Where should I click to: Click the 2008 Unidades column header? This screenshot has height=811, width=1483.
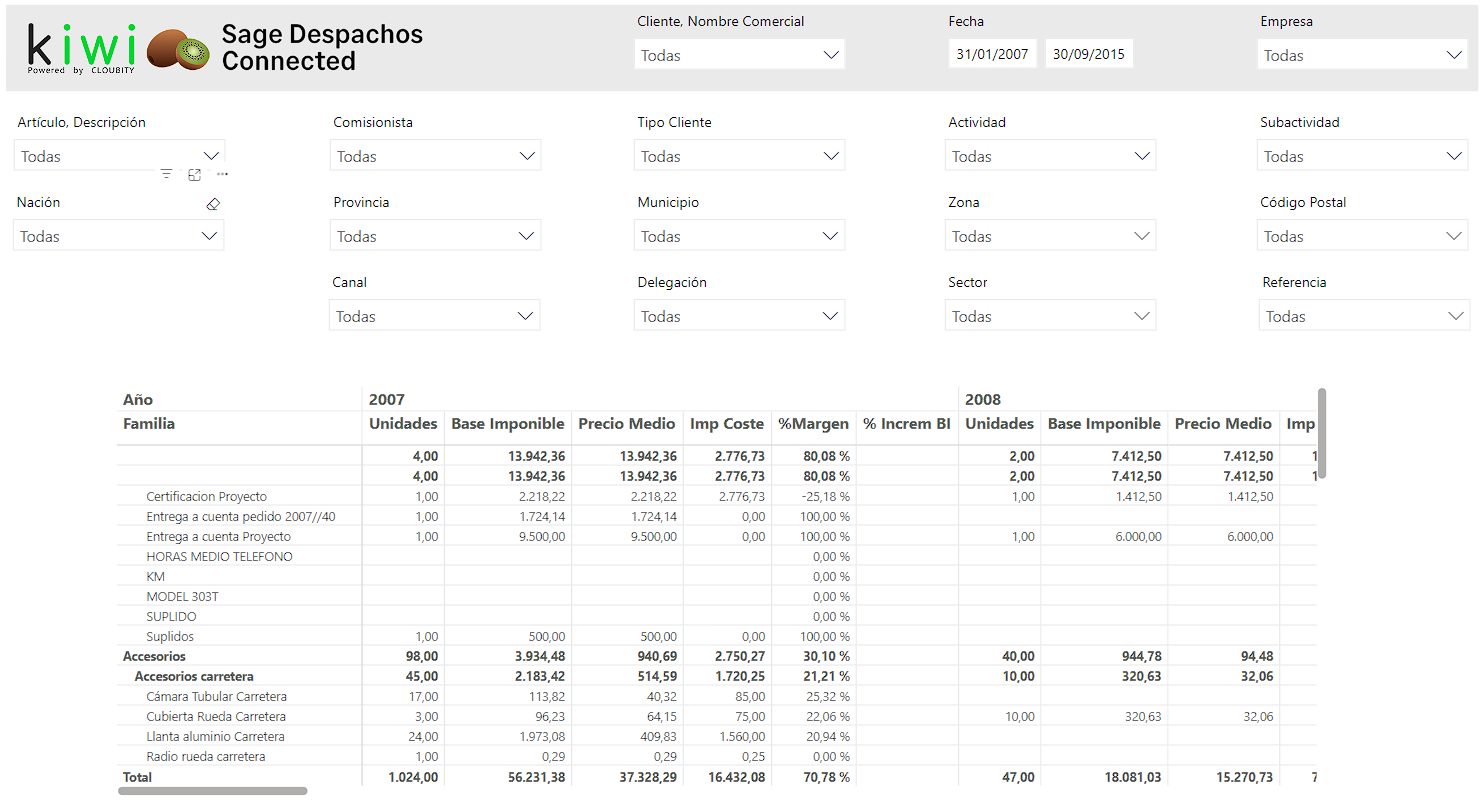(x=999, y=424)
